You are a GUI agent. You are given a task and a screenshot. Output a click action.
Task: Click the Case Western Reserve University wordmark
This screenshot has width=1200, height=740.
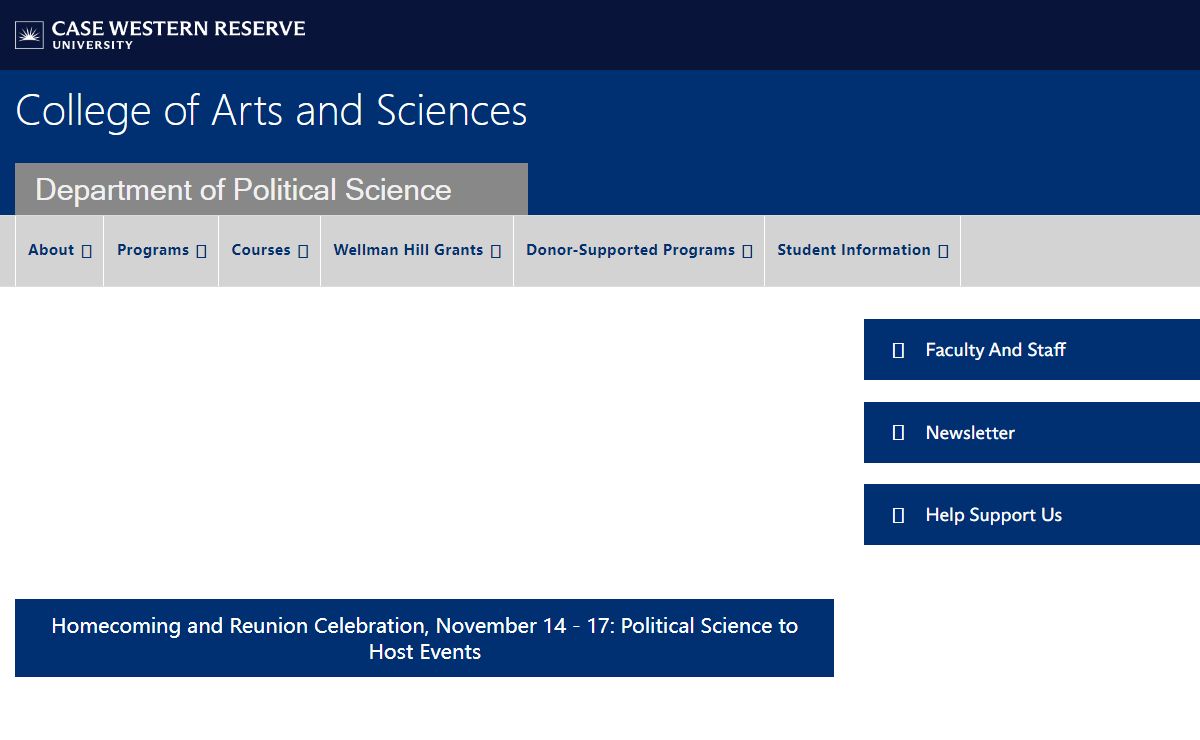pyautogui.click(x=179, y=34)
